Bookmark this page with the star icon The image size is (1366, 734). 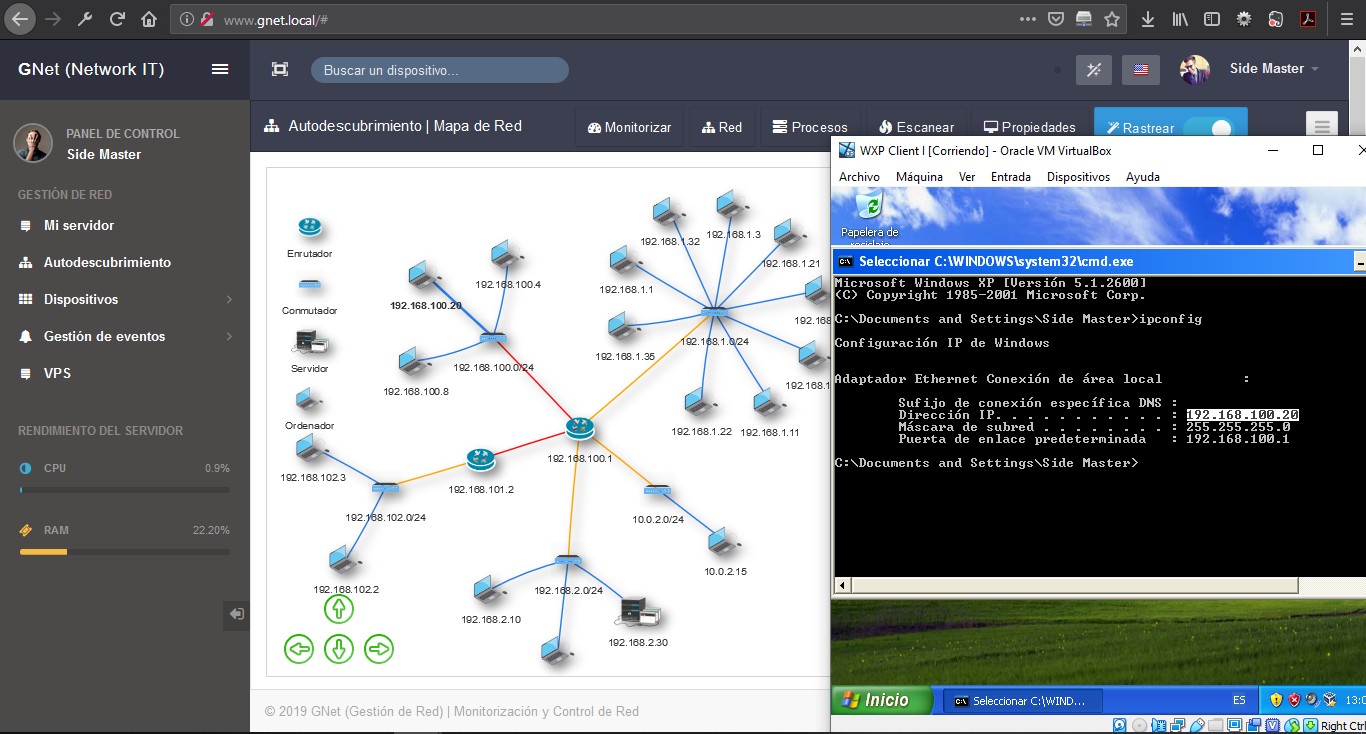coord(1112,19)
